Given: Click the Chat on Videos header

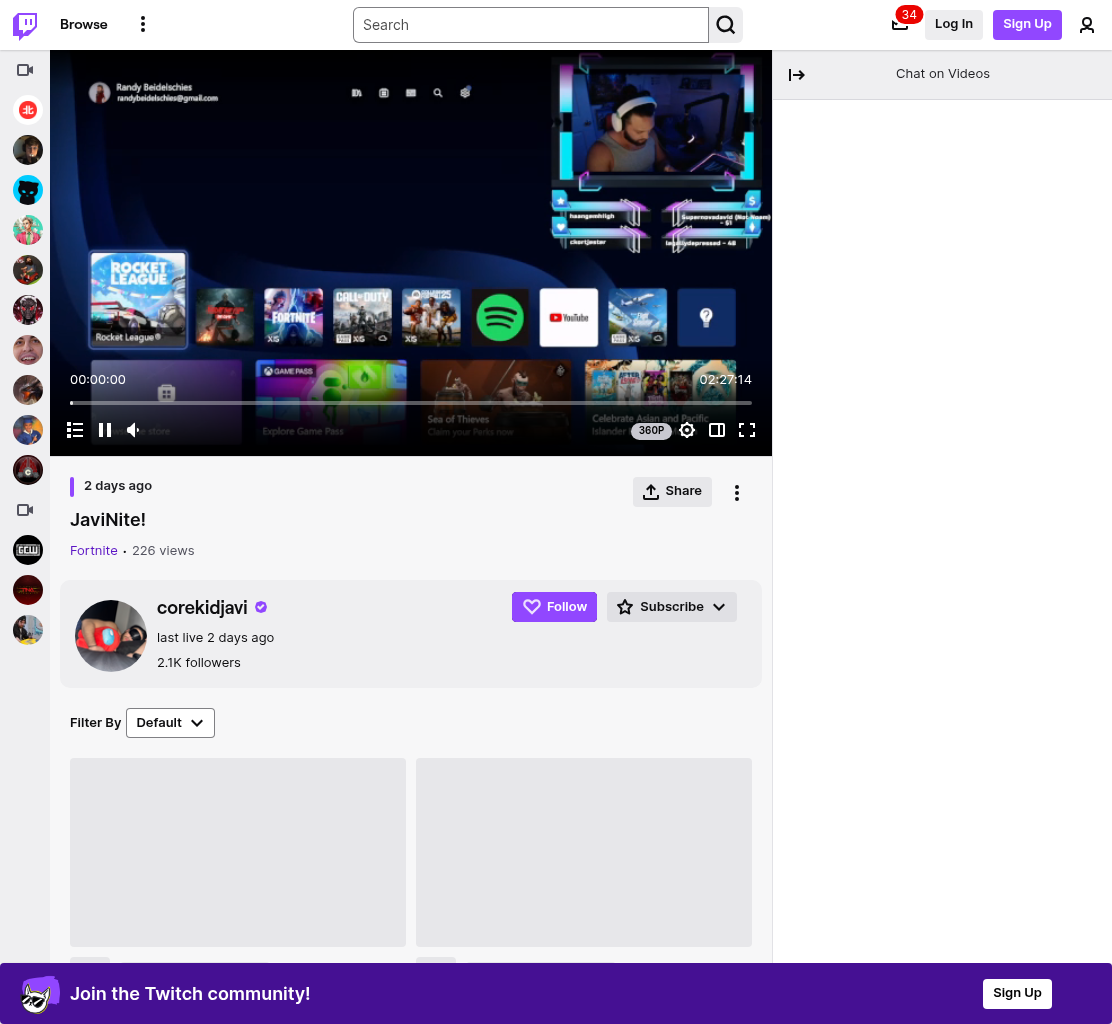Looking at the screenshot, I should click(942, 74).
